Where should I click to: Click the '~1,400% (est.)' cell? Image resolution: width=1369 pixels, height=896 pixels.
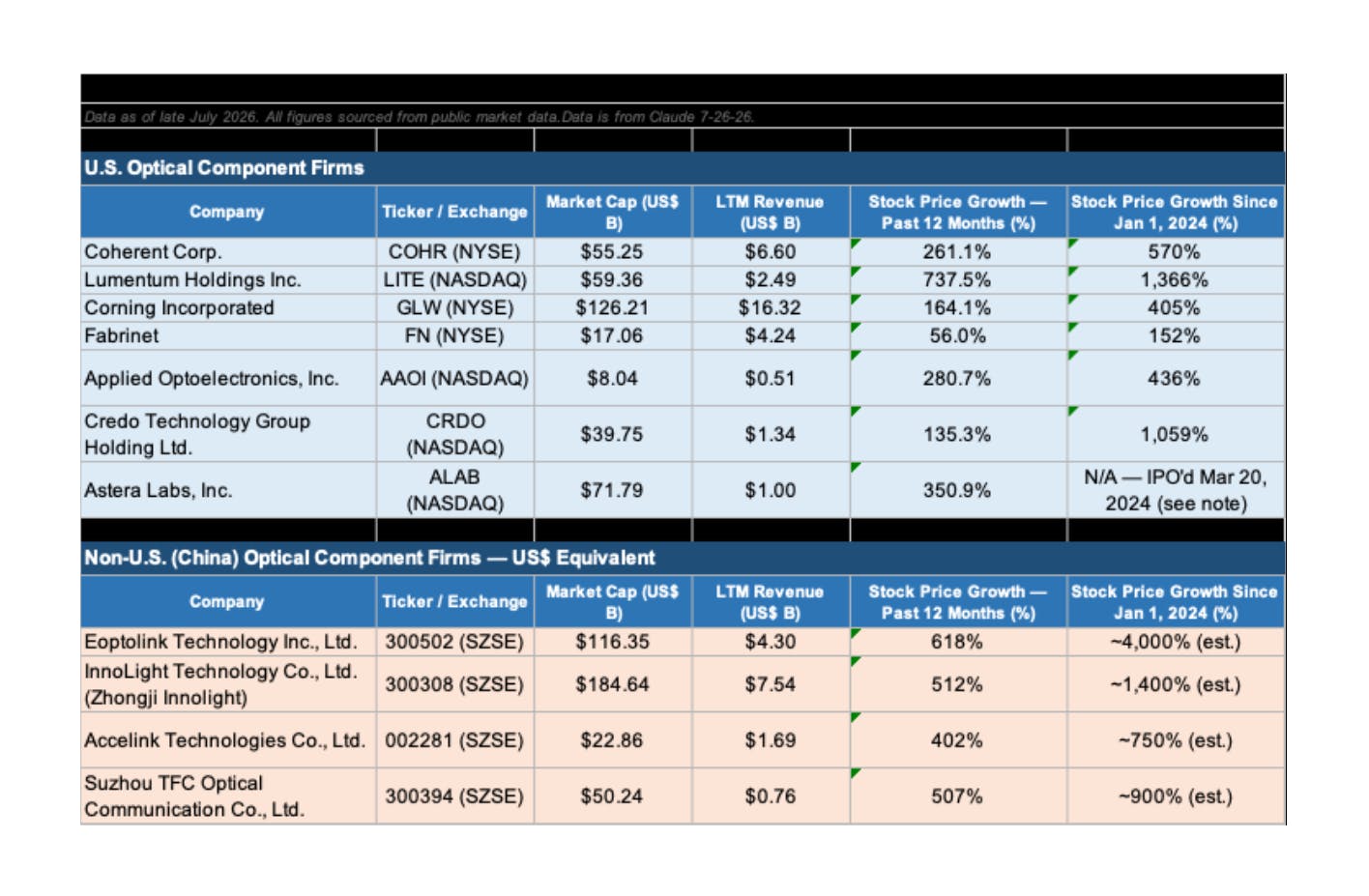[1176, 685]
